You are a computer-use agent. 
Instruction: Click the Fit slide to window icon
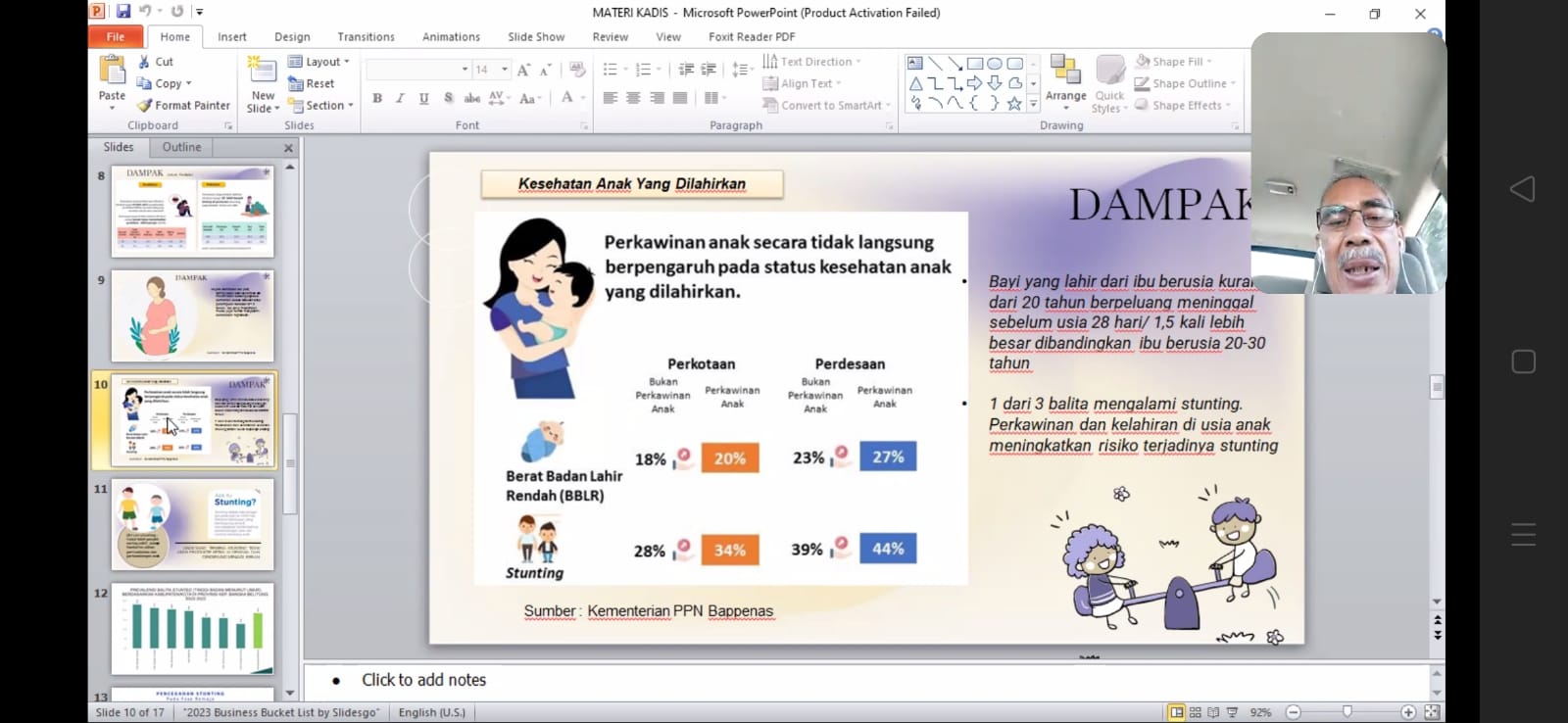tap(1432, 712)
